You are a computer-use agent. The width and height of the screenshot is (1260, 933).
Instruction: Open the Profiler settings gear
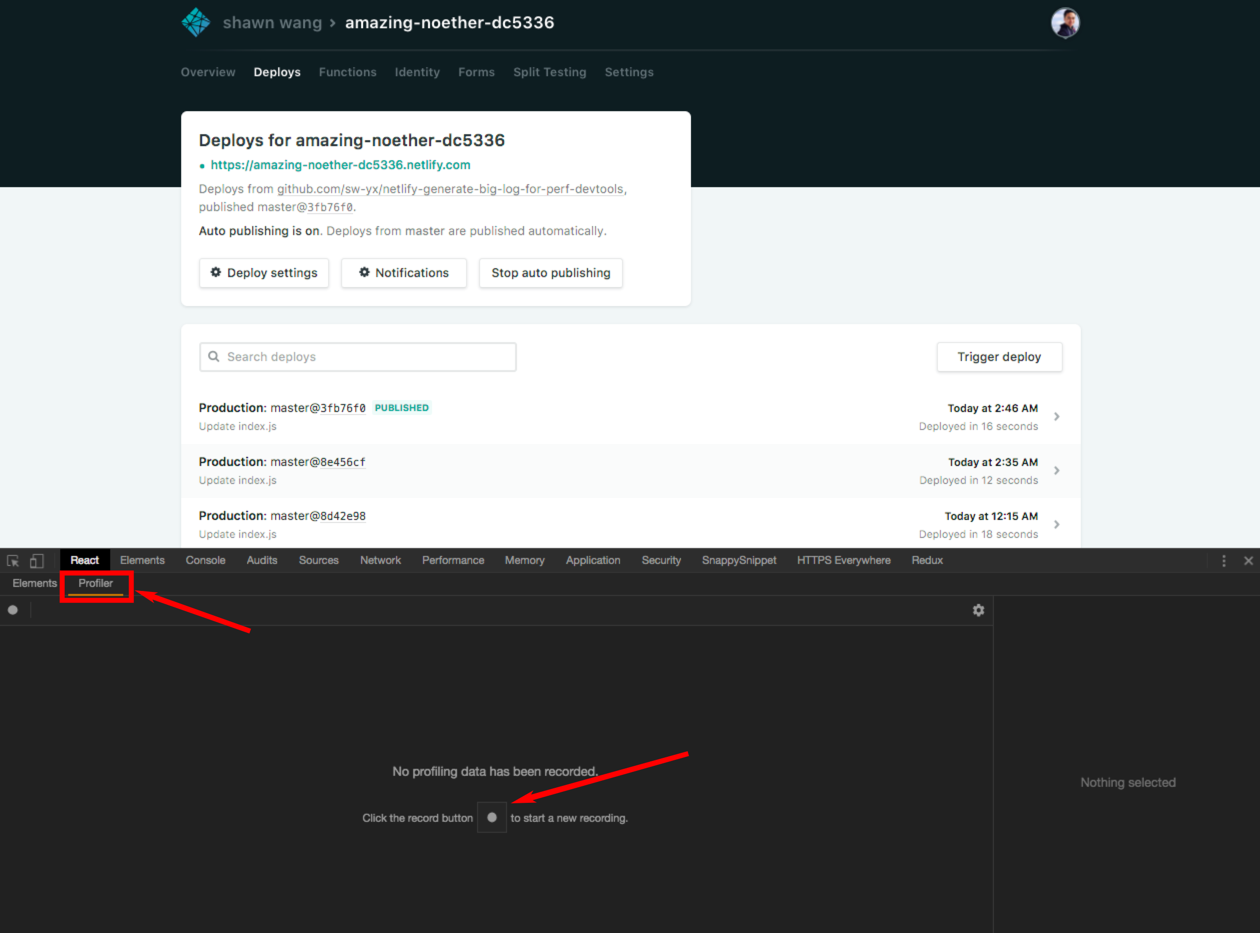click(978, 610)
